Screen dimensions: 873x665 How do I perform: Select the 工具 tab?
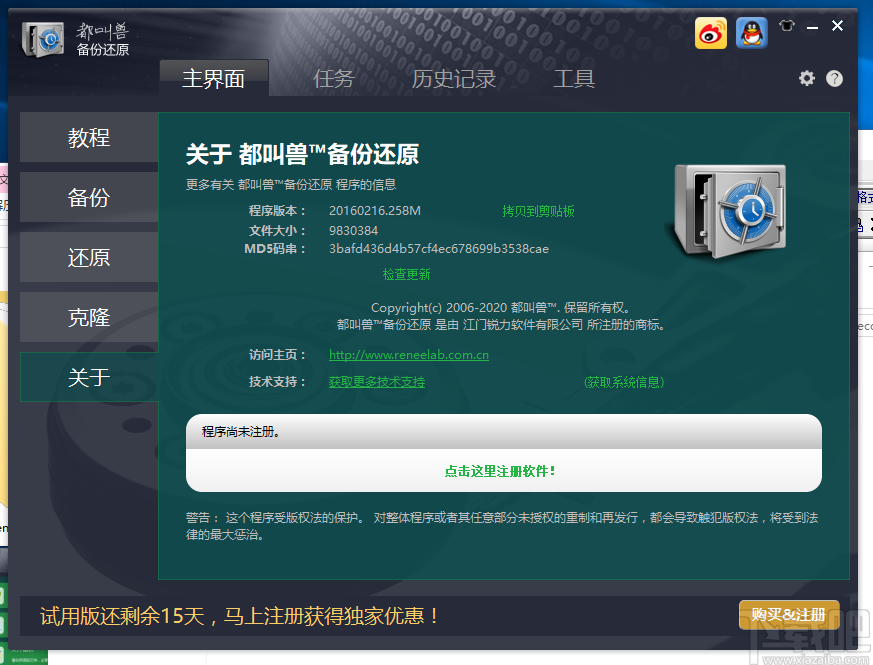[574, 79]
